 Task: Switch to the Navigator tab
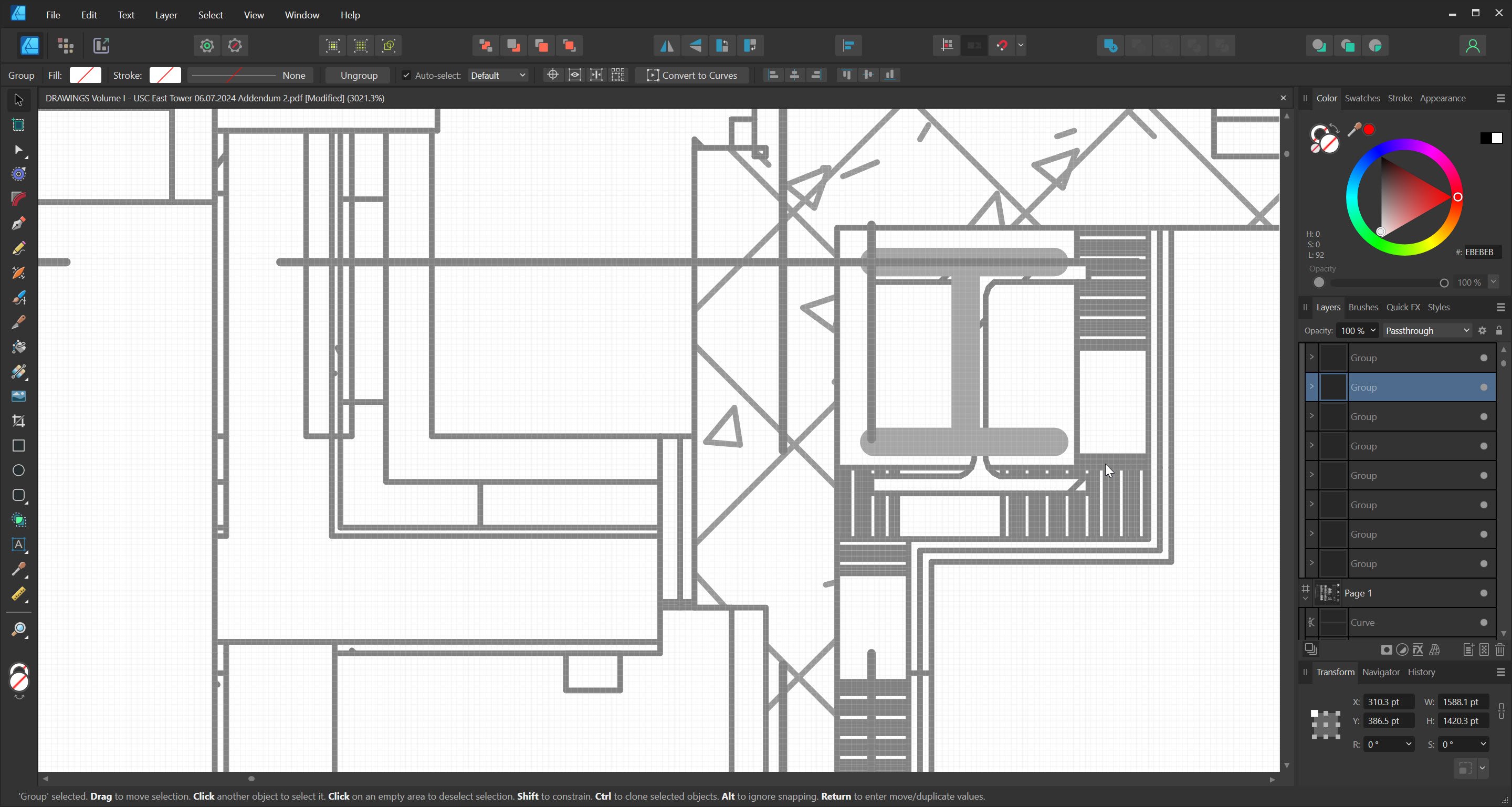click(x=1381, y=672)
